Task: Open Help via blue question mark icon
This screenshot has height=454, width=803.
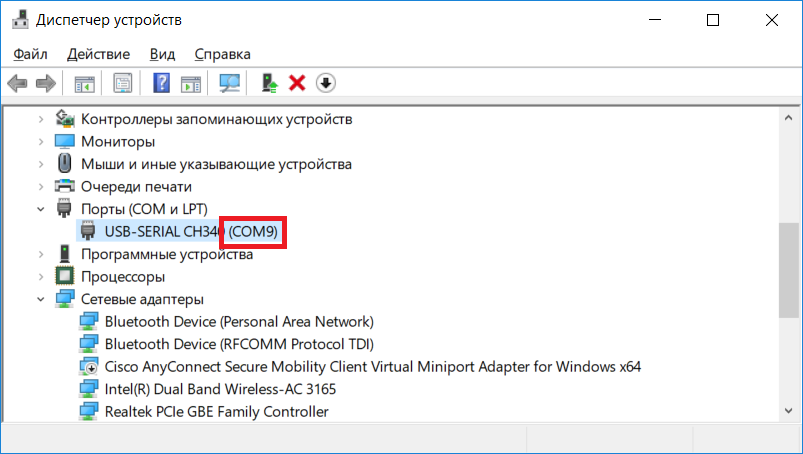Action: point(162,83)
